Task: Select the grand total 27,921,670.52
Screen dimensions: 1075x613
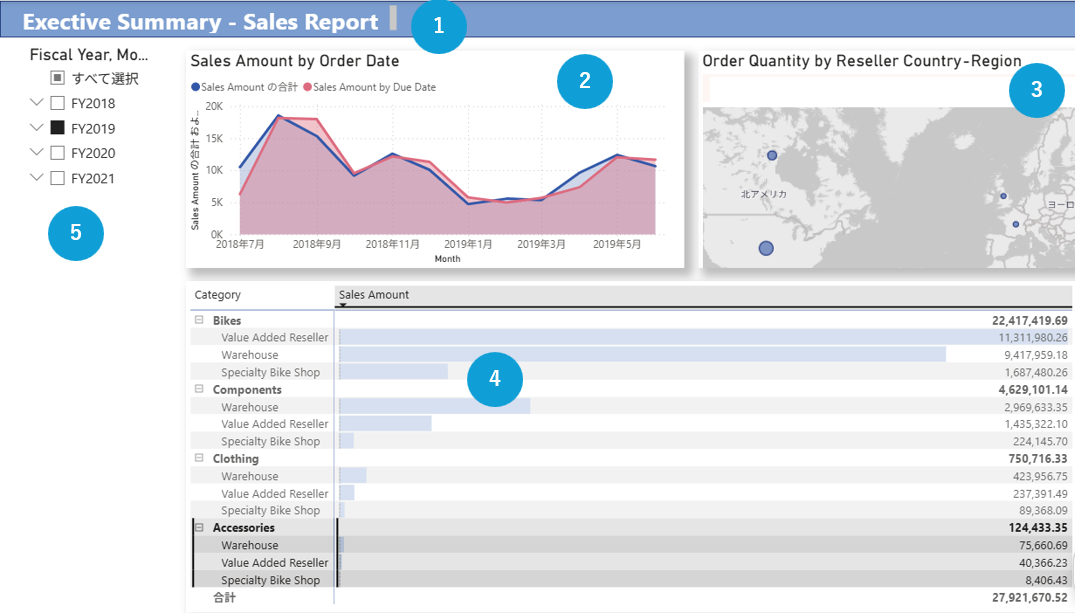Action: 1030,598
